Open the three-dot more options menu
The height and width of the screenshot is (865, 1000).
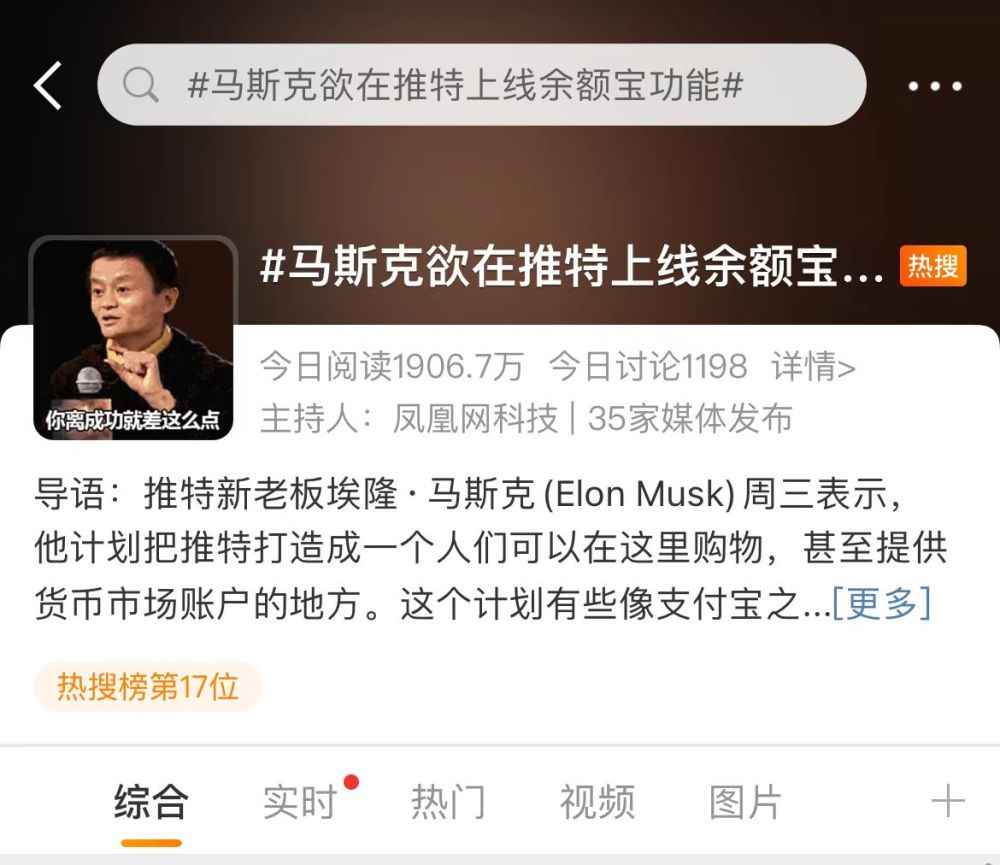[935, 86]
